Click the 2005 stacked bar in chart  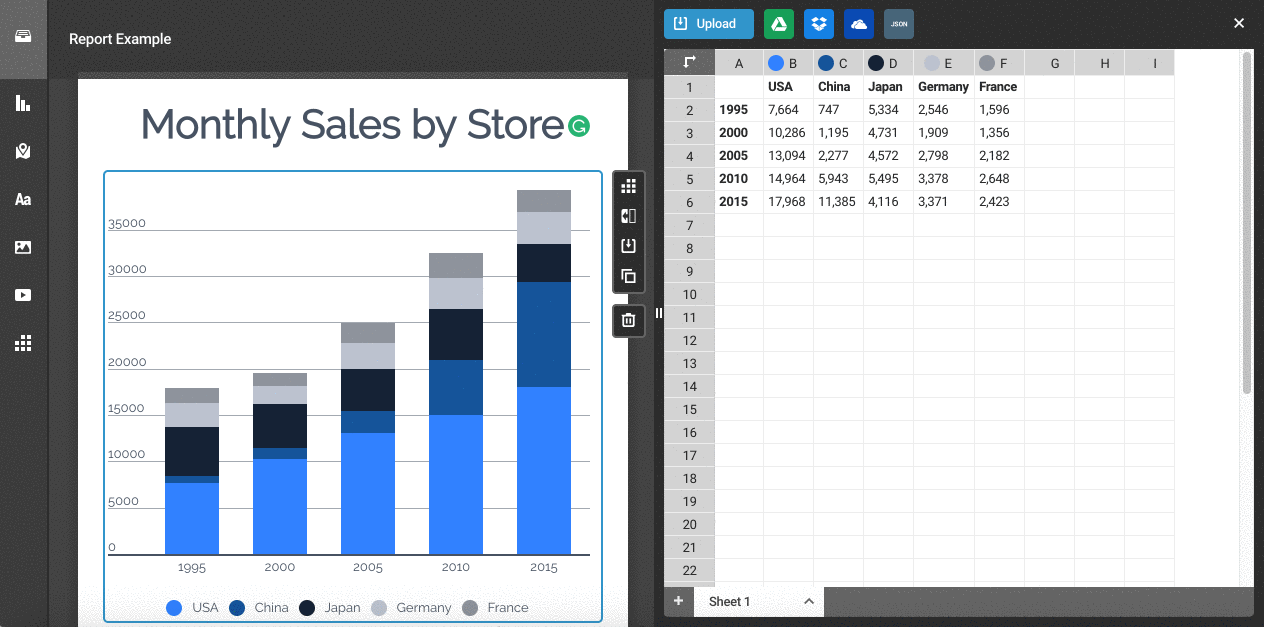(x=368, y=438)
